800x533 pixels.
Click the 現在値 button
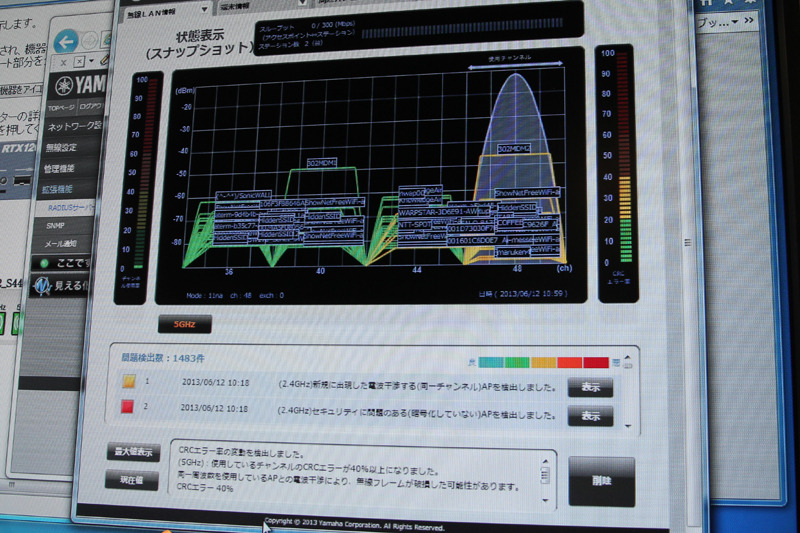pos(132,480)
